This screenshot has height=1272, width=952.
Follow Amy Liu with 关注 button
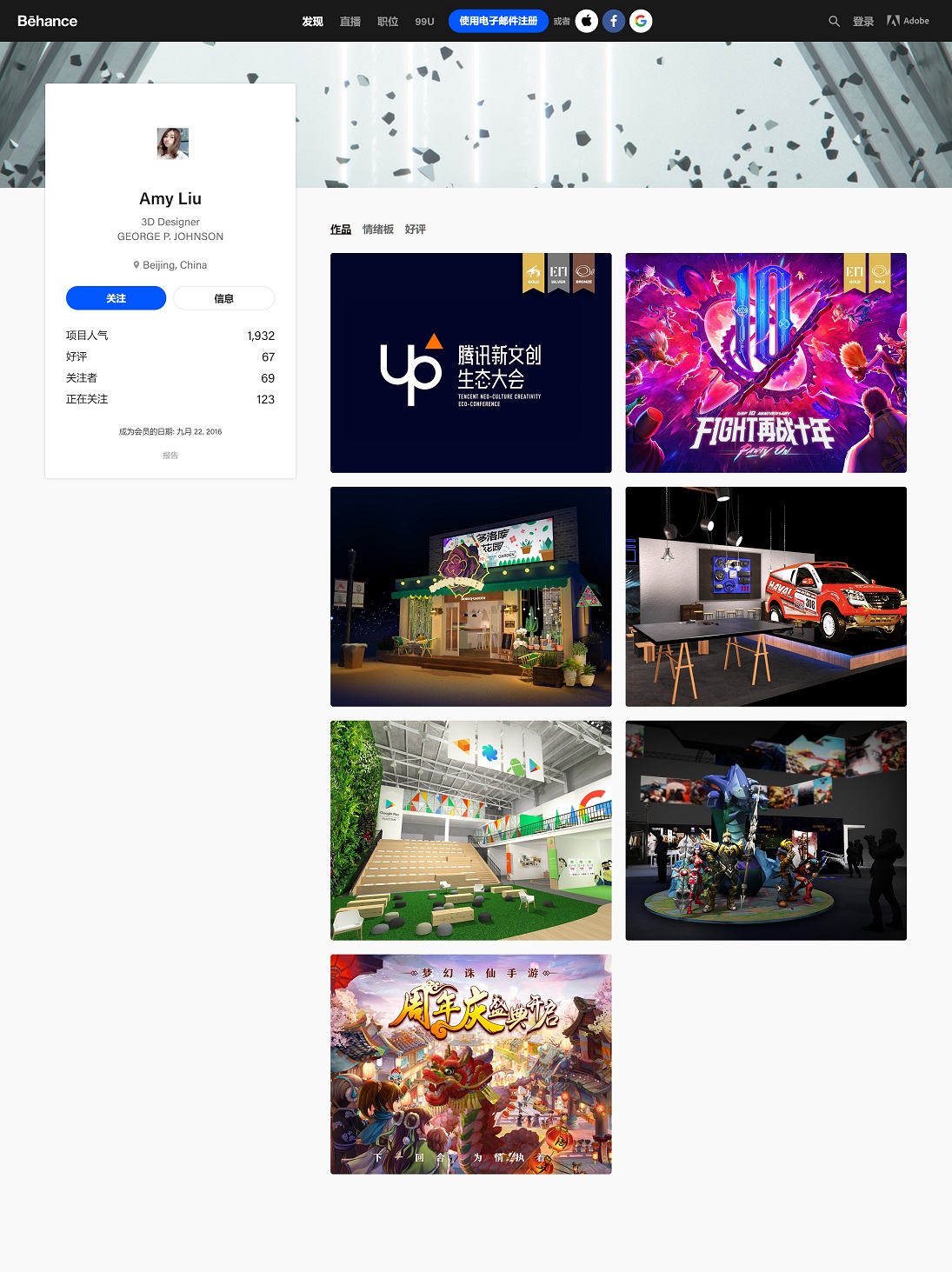[x=116, y=298]
